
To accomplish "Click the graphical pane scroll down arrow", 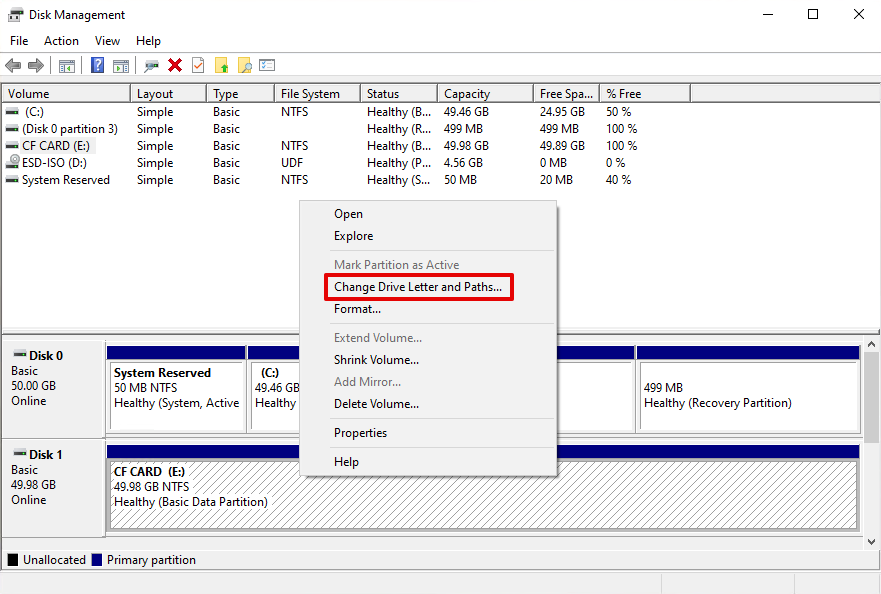I will coord(871,542).
